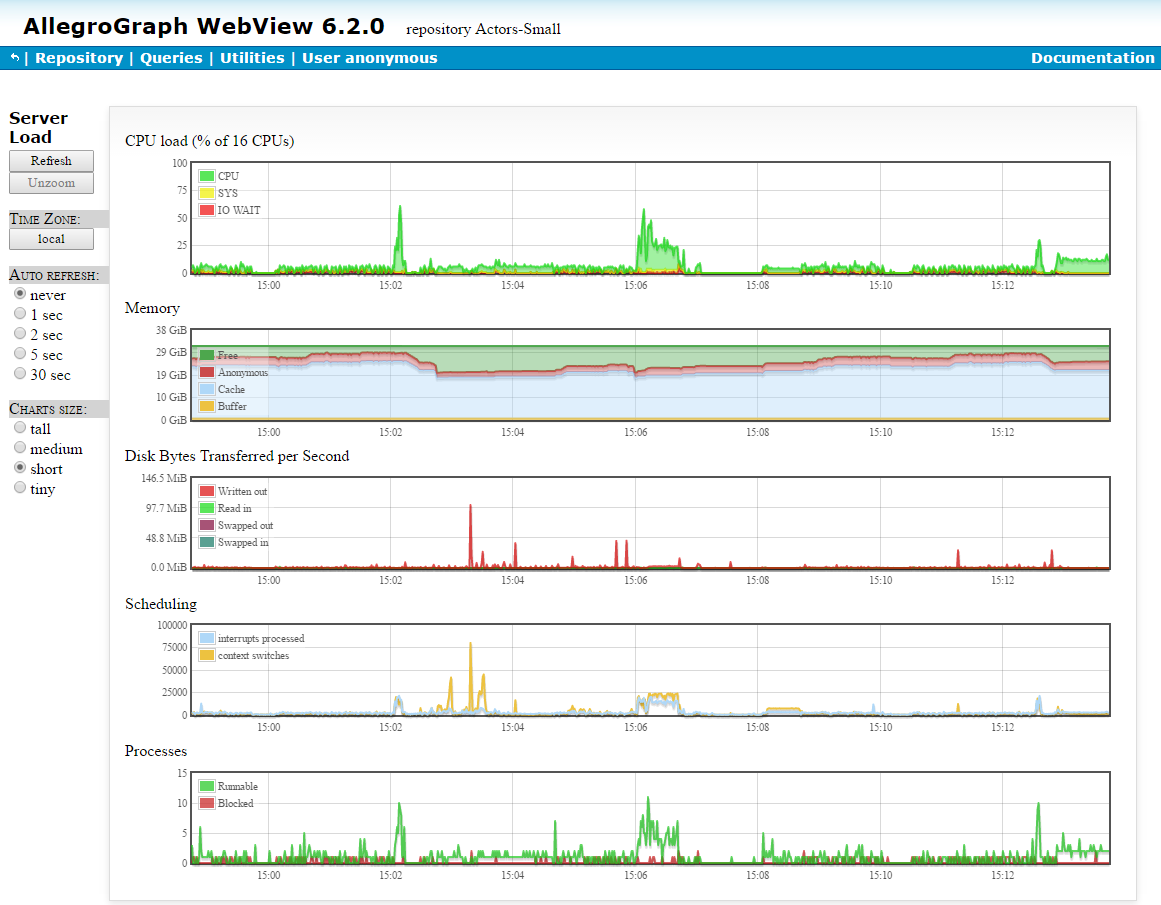Open the User anonymous menu
This screenshot has height=905, width=1161.
click(x=369, y=58)
